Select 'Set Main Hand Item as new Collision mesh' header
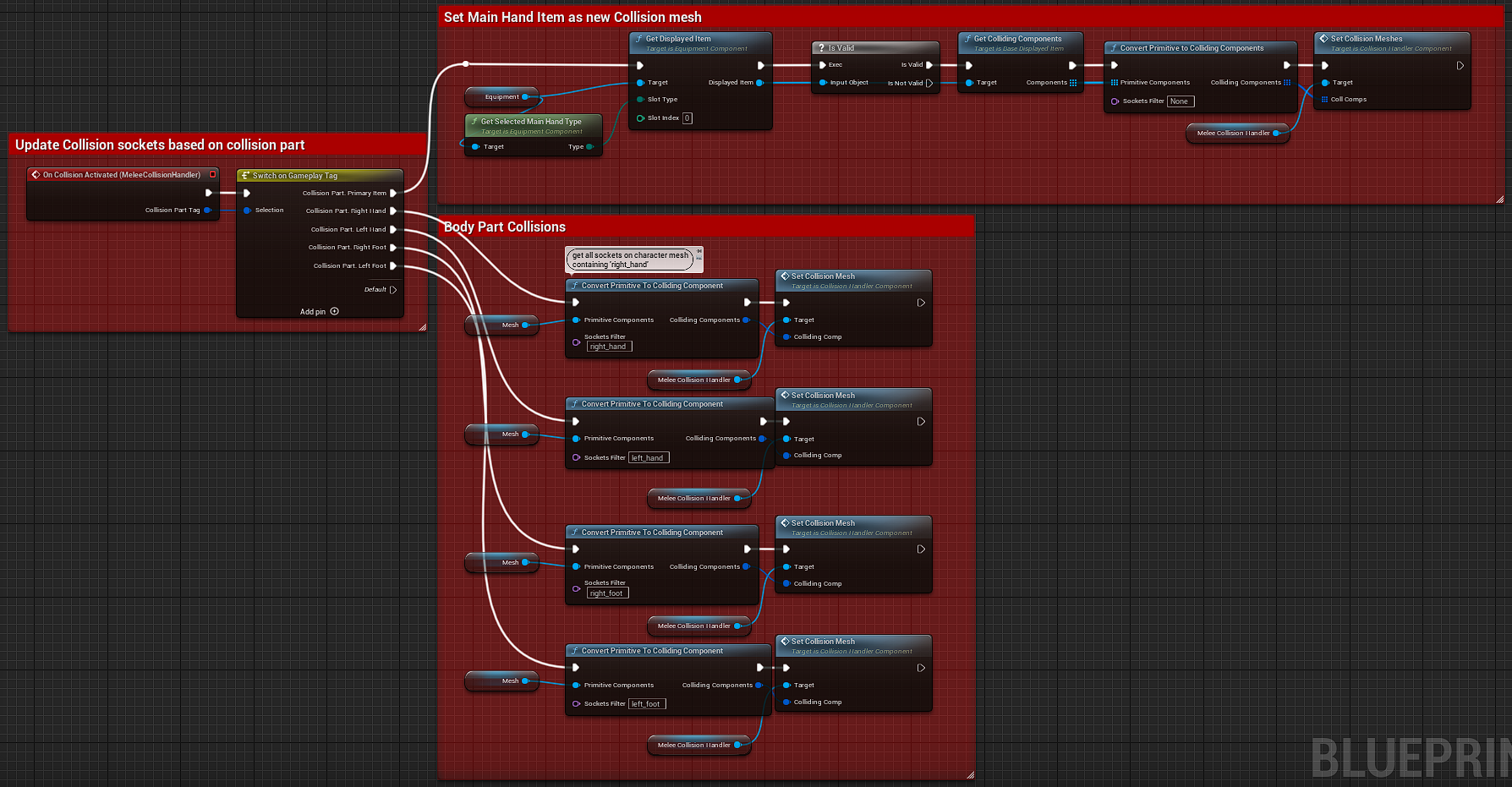This screenshot has height=787, width=1512. tap(572, 17)
